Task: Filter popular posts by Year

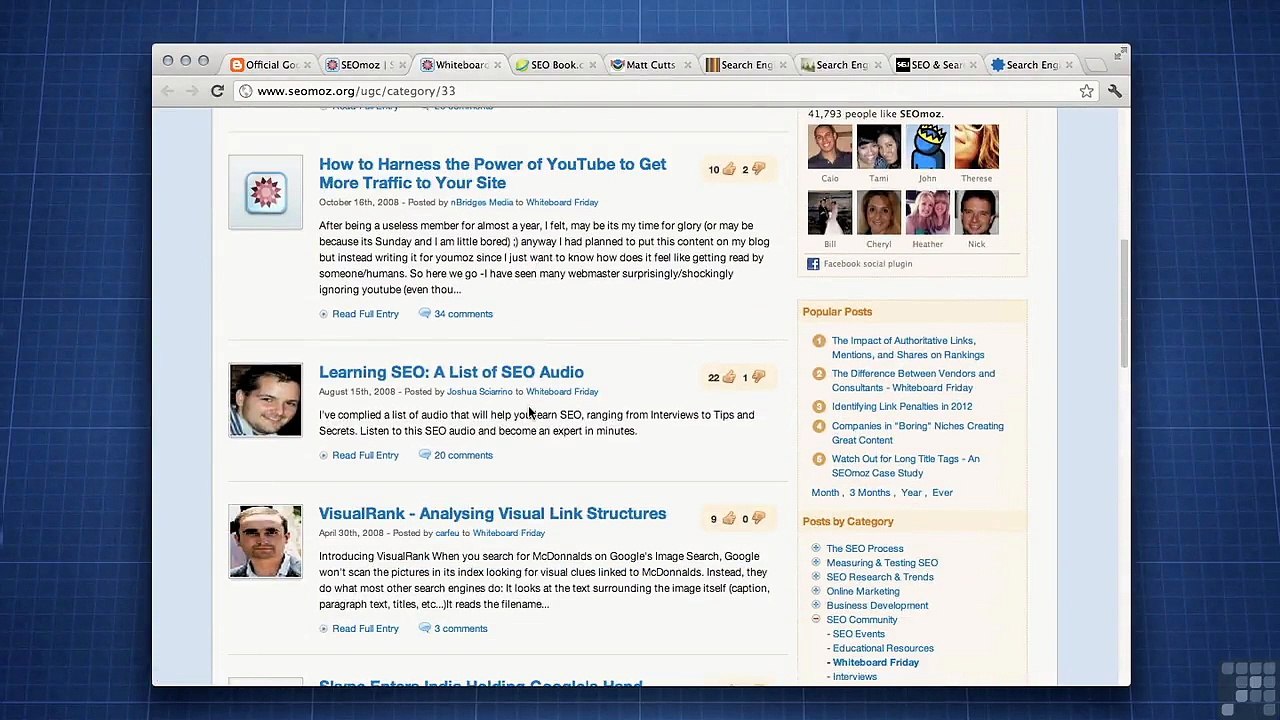Action: click(x=911, y=493)
